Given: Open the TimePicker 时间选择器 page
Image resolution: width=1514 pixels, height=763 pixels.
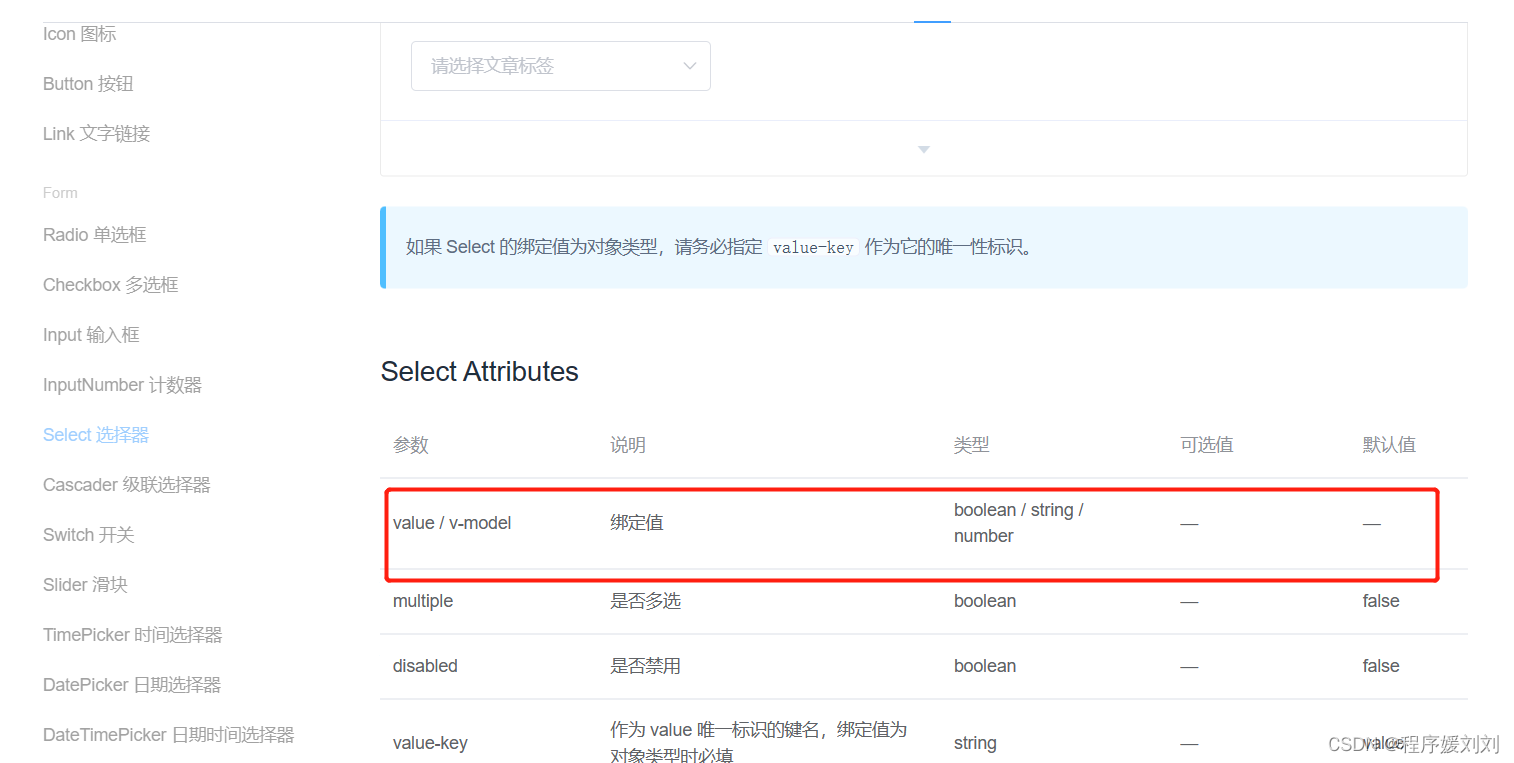Looking at the screenshot, I should 133,634.
